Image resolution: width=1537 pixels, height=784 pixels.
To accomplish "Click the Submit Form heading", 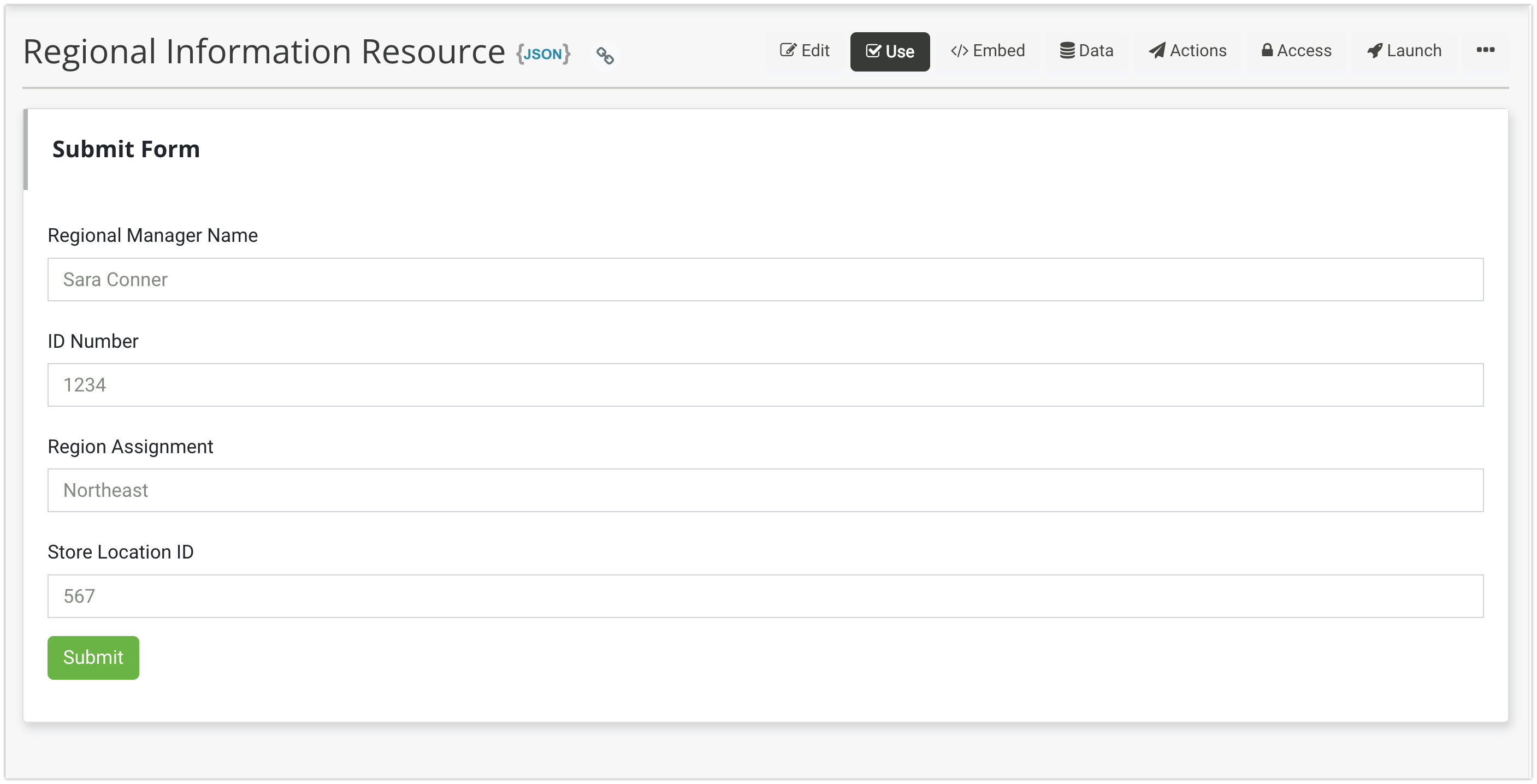I will (126, 149).
